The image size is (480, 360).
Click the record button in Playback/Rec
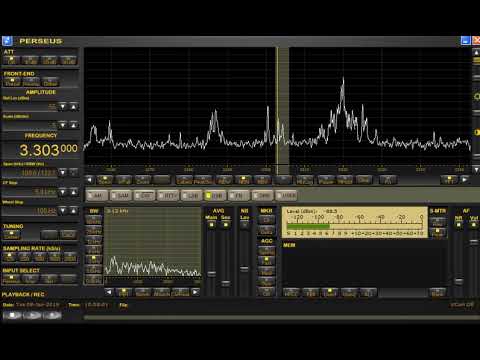click(52, 315)
